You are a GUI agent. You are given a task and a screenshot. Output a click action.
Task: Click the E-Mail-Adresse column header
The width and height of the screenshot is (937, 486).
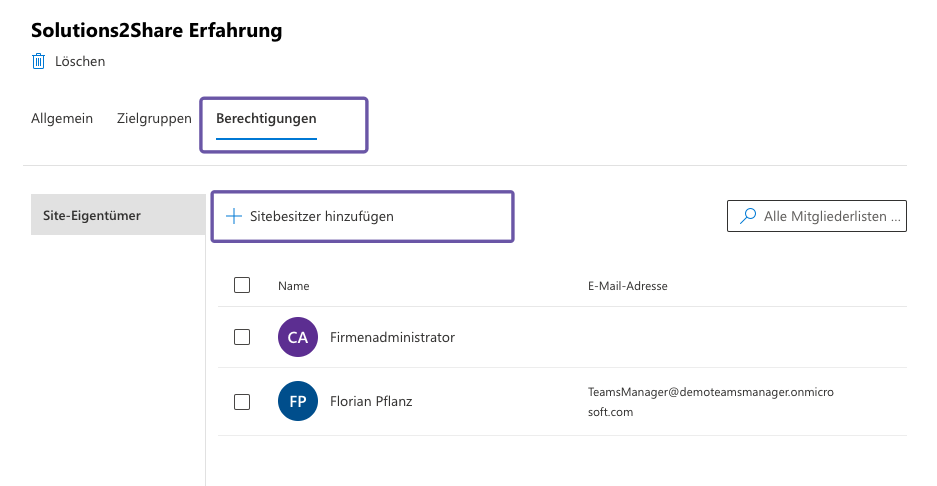pos(627,286)
